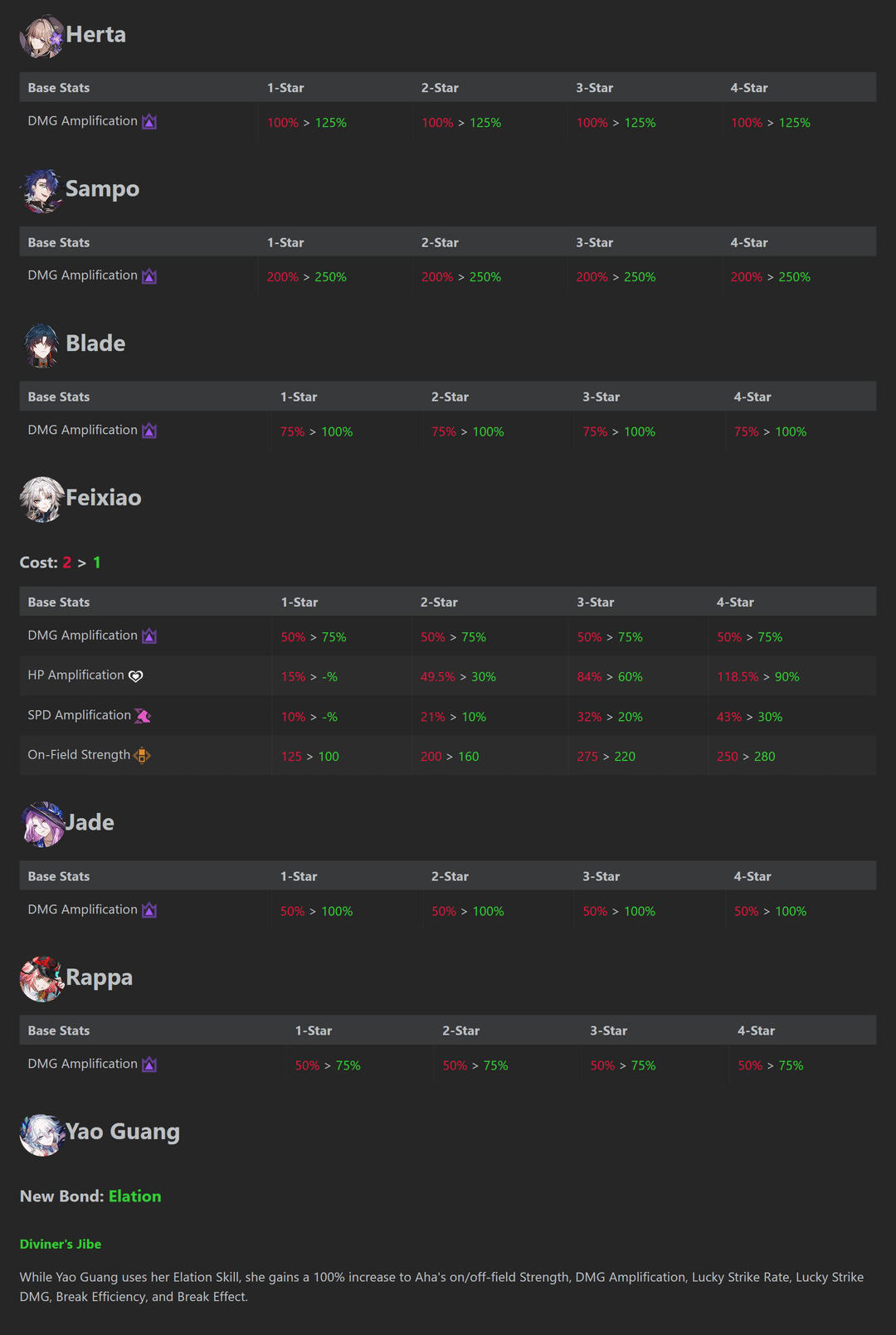Click Blade's 3-Star column header
The width and height of the screenshot is (896, 1335).
click(x=601, y=397)
